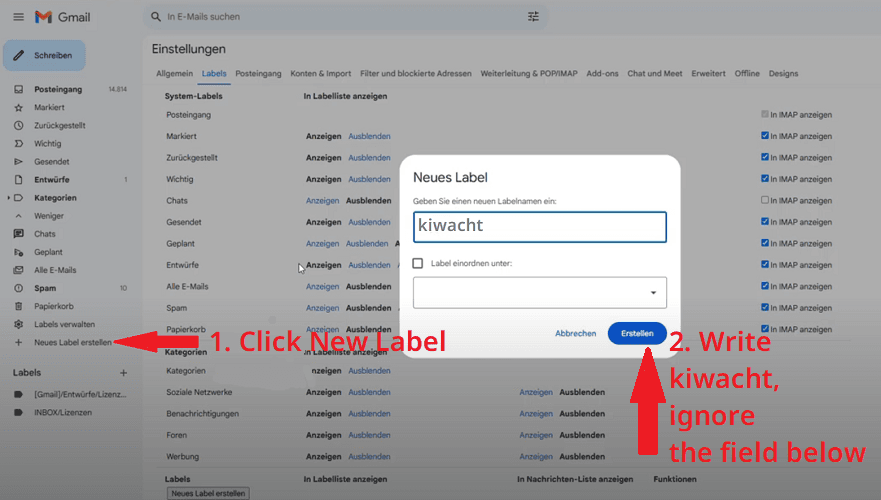Click the label name input field
881x500 pixels.
click(540, 227)
